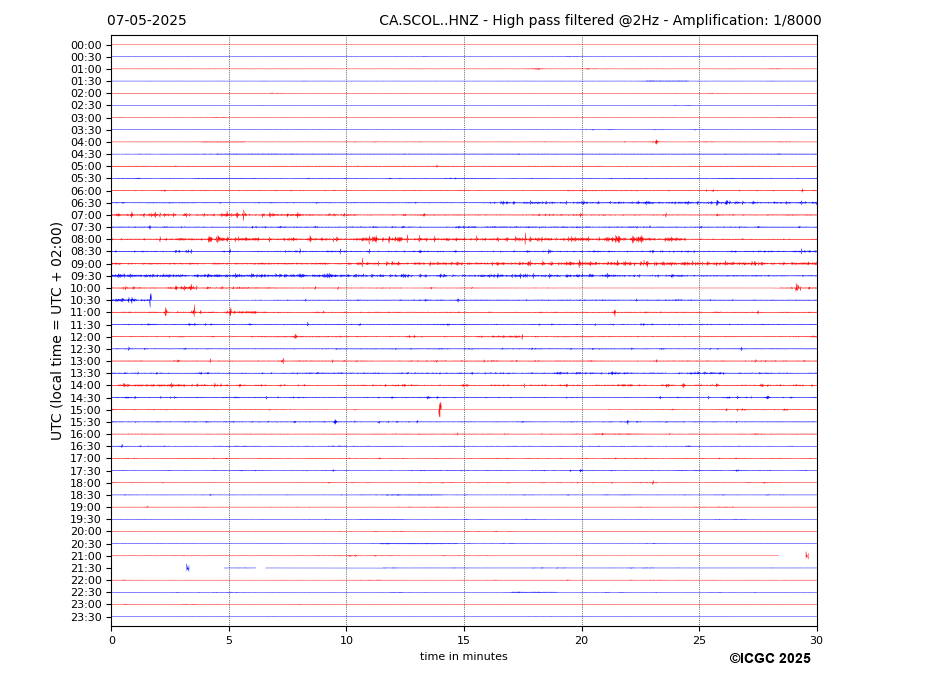This screenshot has height=696, width=927.
Task: Click the x-axis tick label 20
Action: click(x=582, y=640)
